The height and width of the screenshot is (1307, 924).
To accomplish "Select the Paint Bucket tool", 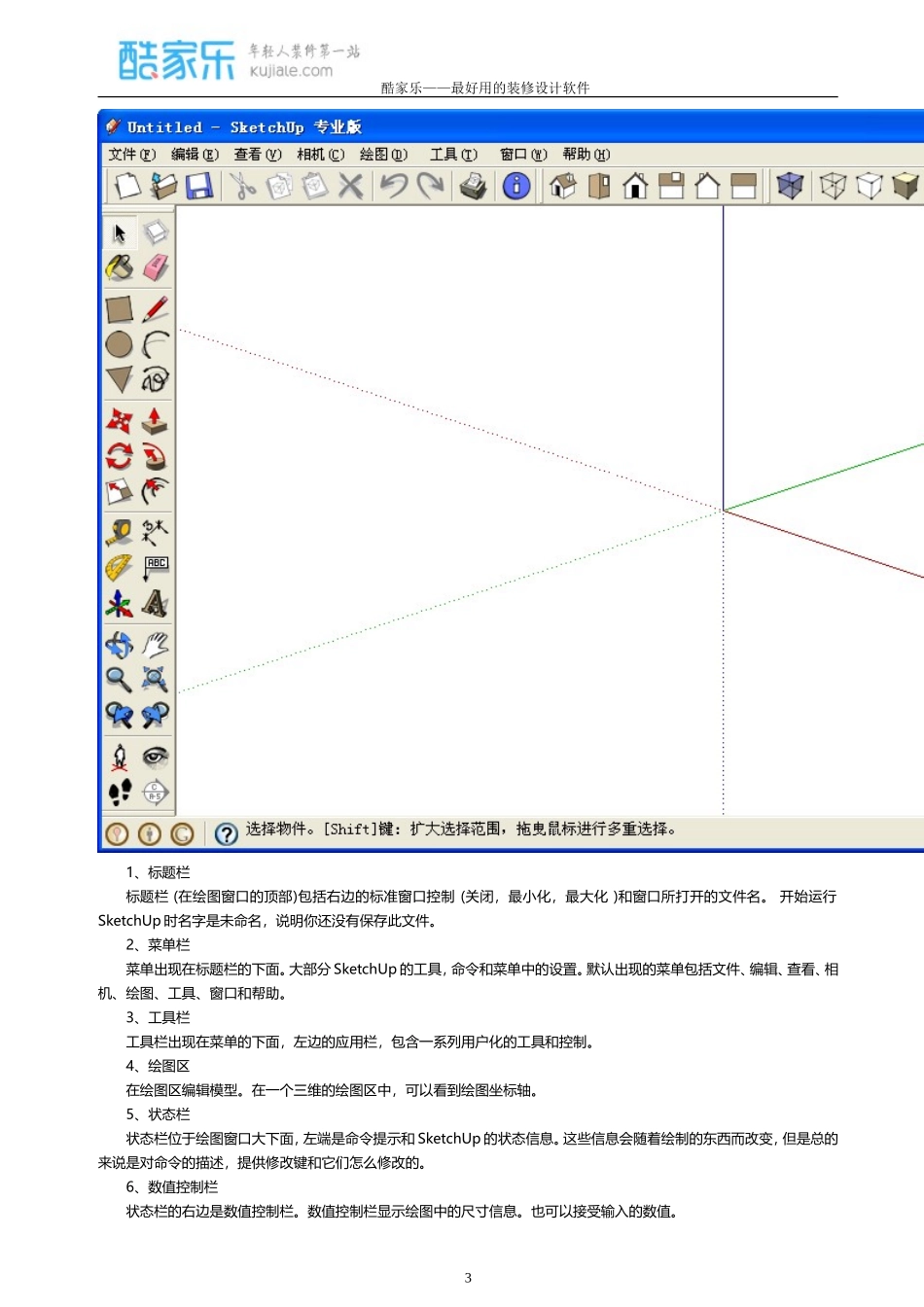I will pyautogui.click(x=120, y=268).
